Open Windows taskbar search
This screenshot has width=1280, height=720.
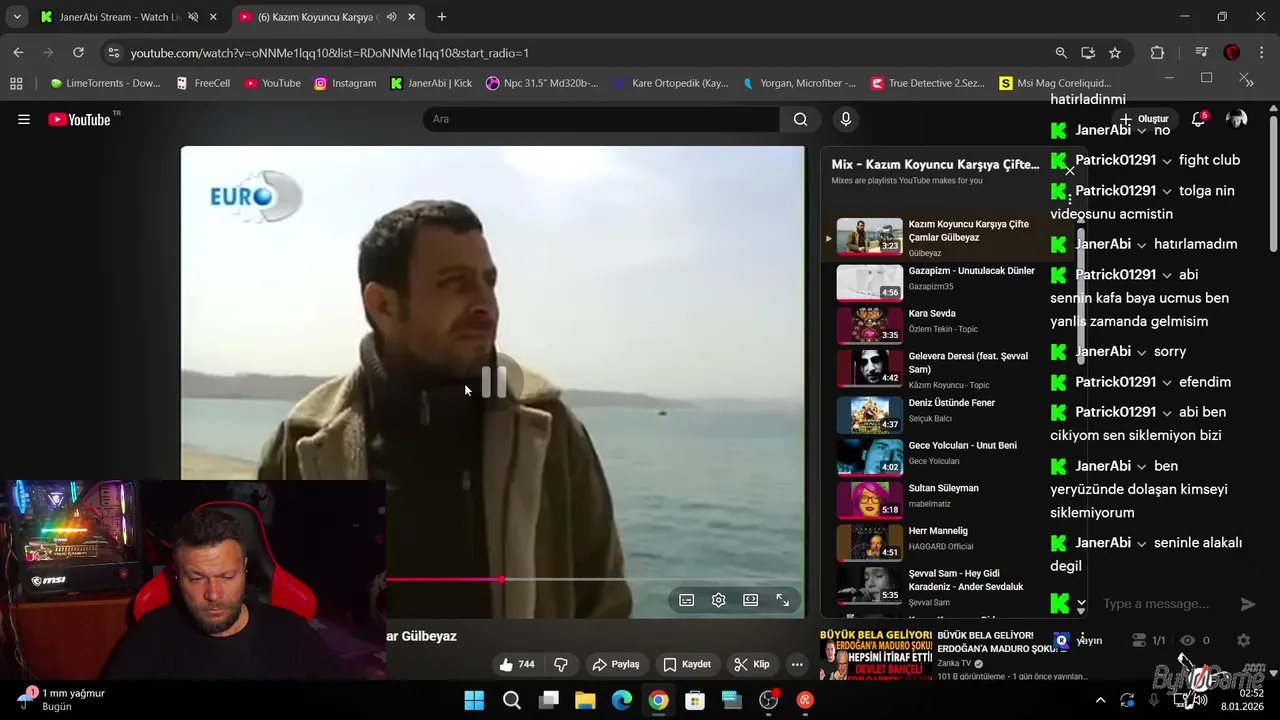pyautogui.click(x=511, y=700)
